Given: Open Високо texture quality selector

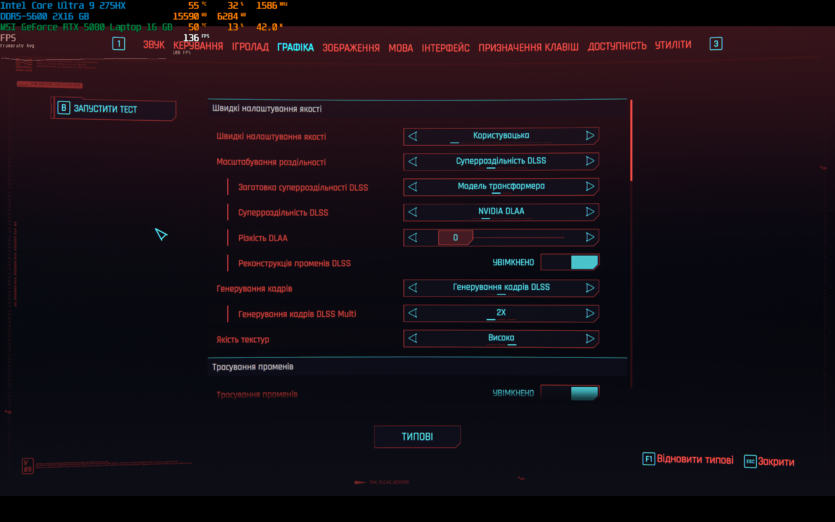Looking at the screenshot, I should 501,338.
